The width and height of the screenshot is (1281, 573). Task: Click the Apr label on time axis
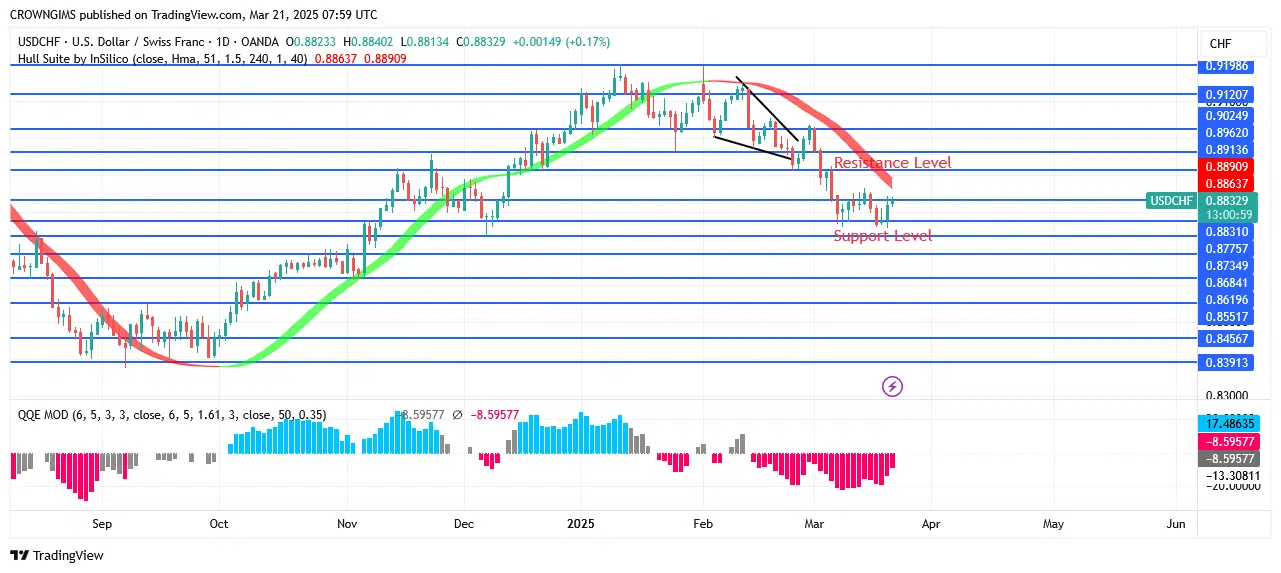pos(931,523)
